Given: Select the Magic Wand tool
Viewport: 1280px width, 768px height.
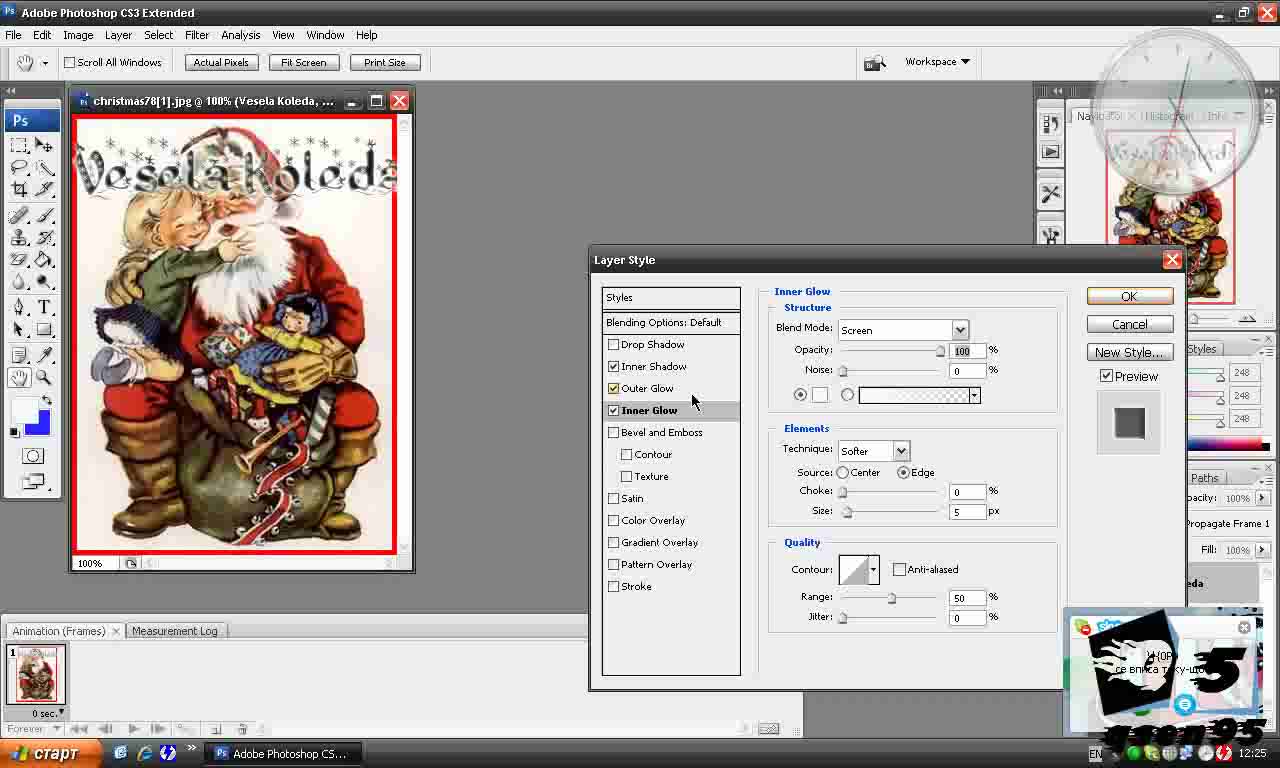Looking at the screenshot, I should [x=45, y=168].
